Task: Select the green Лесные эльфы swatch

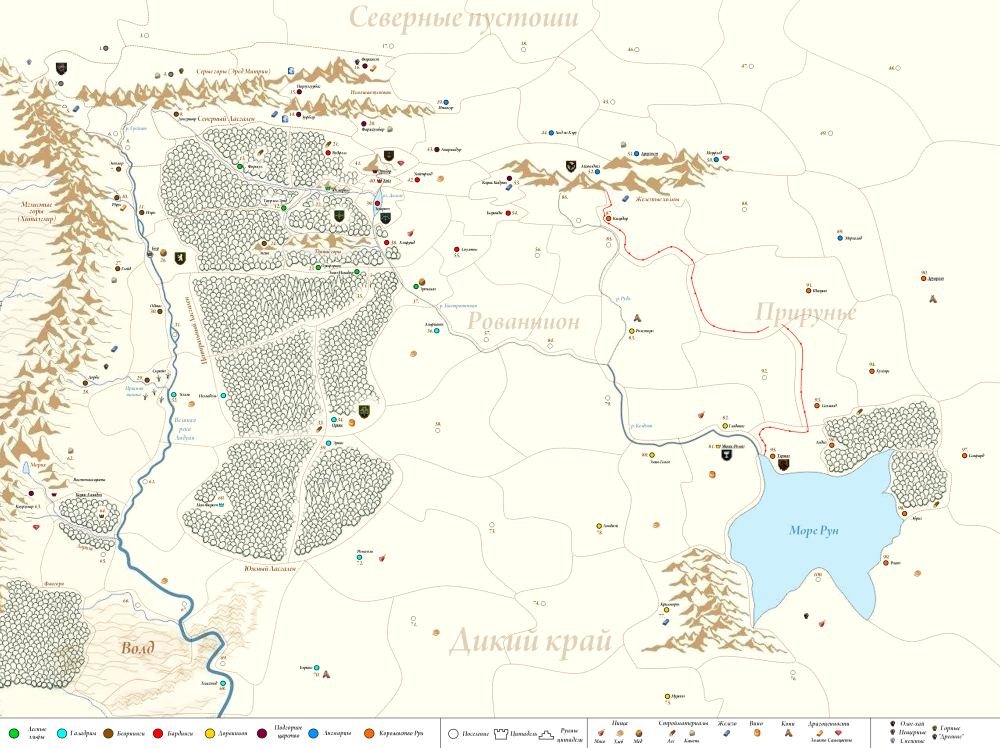Action: 13,733
